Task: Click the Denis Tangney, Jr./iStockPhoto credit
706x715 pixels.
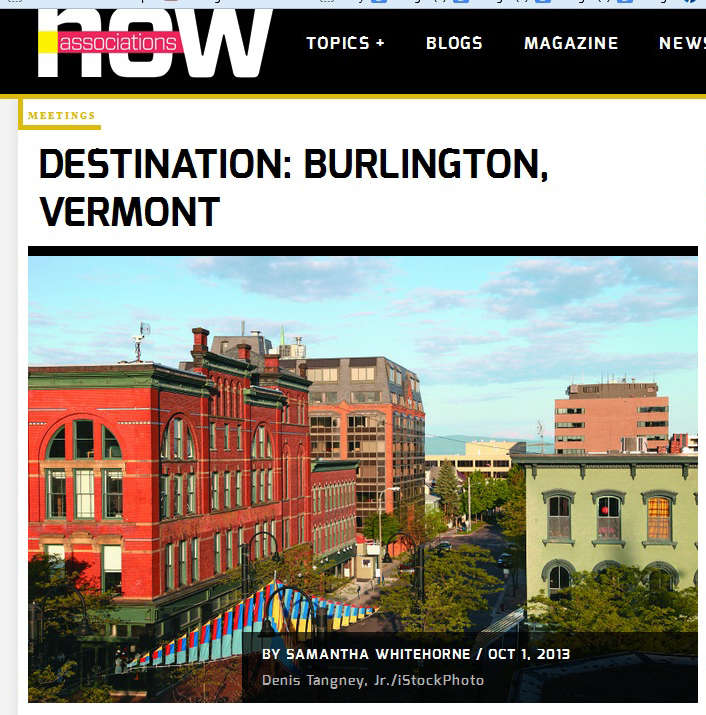Action: 373,680
